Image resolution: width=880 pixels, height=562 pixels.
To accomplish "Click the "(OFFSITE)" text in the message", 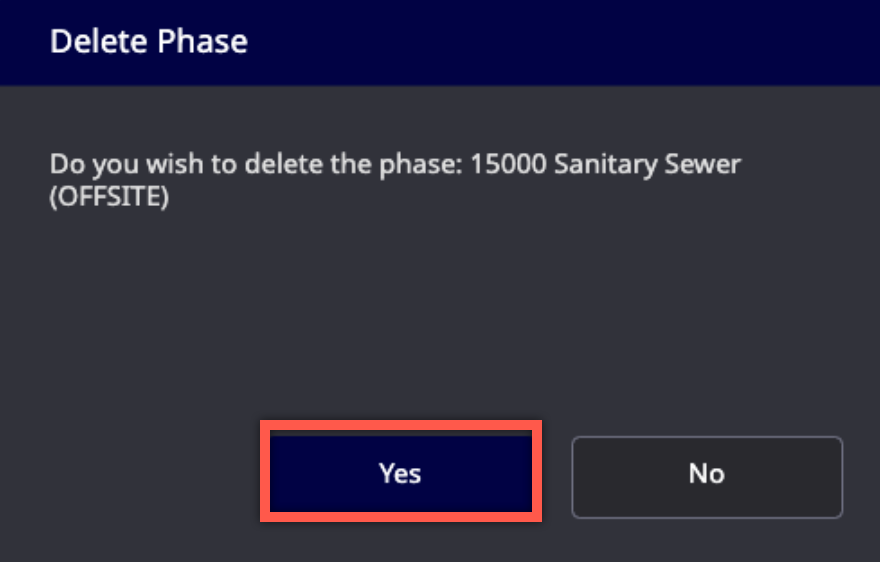I will coord(110,198).
